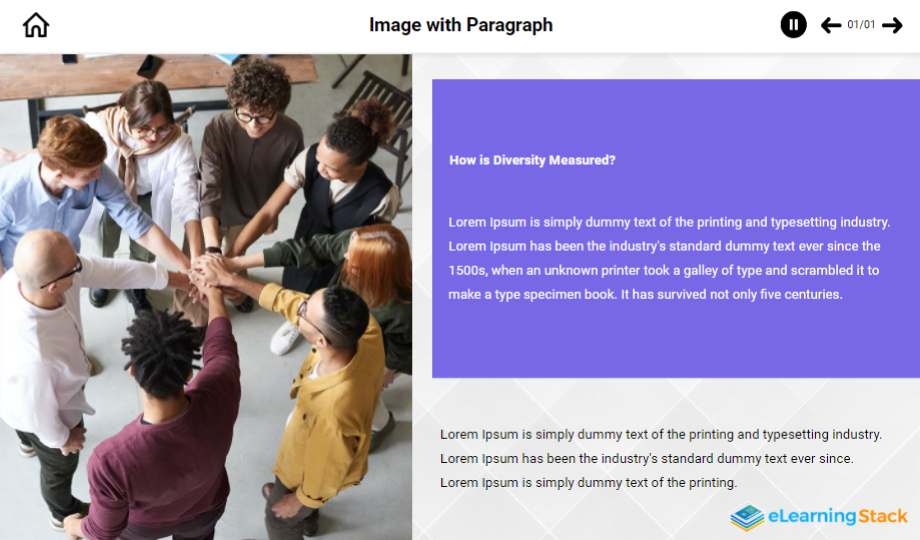Image resolution: width=920 pixels, height=540 pixels.
Task: Click the last bottom line ending 'of the printing.'
Action: tap(588, 482)
